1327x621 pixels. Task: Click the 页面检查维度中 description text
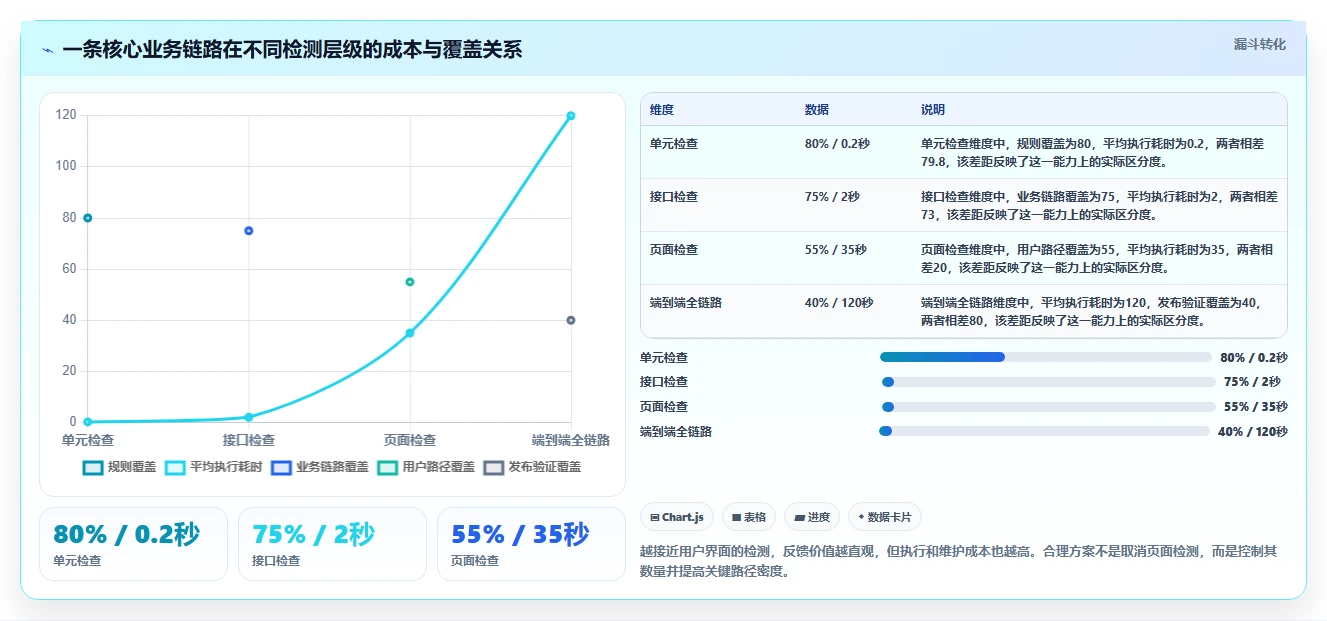(1097, 258)
